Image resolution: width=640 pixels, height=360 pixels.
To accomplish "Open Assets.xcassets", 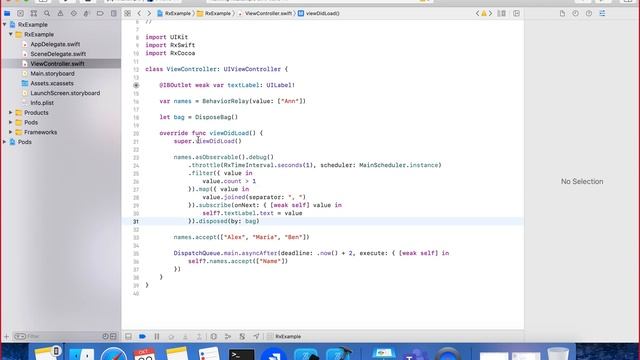I will pyautogui.click(x=52, y=83).
